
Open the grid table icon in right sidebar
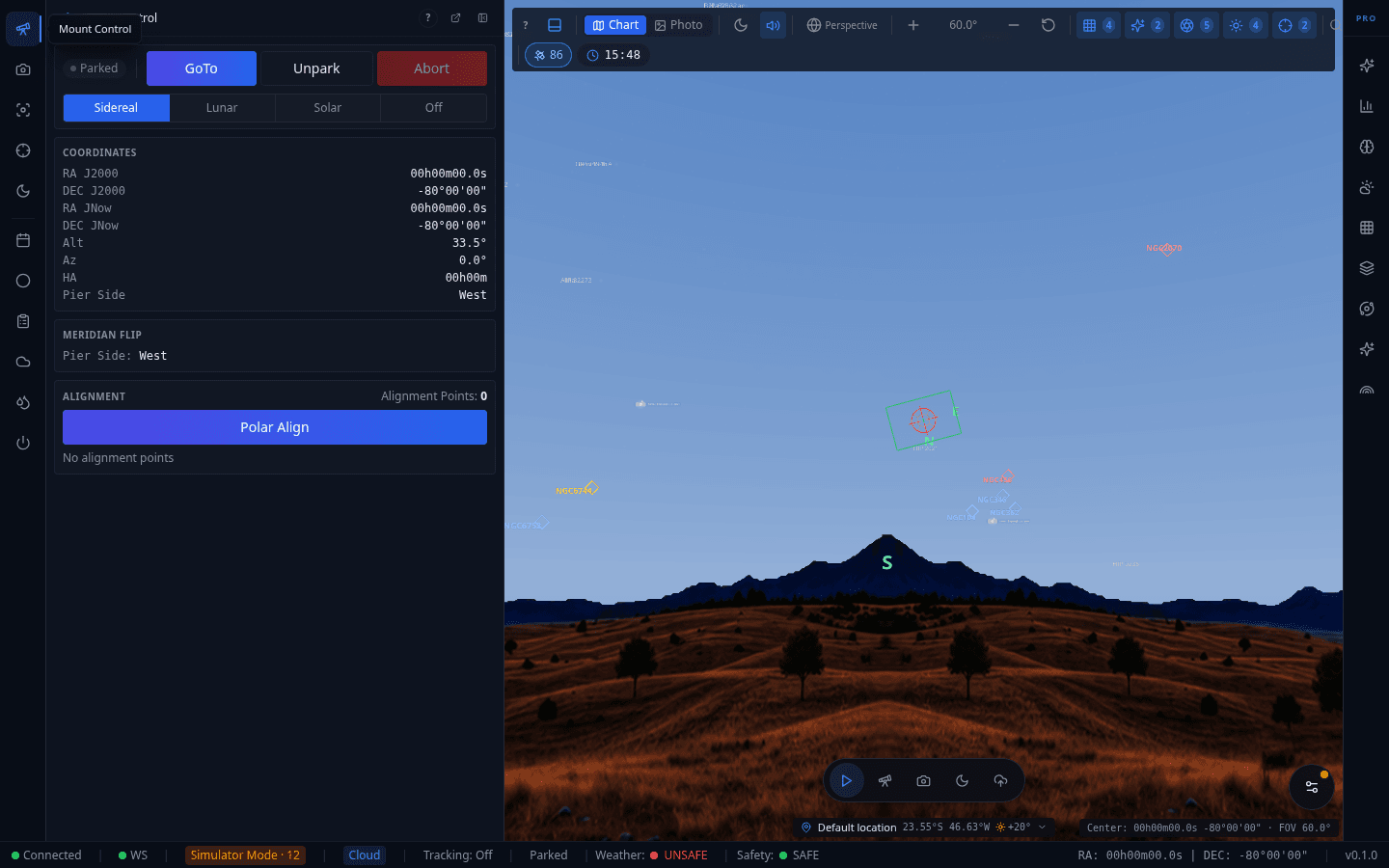coord(1367,228)
